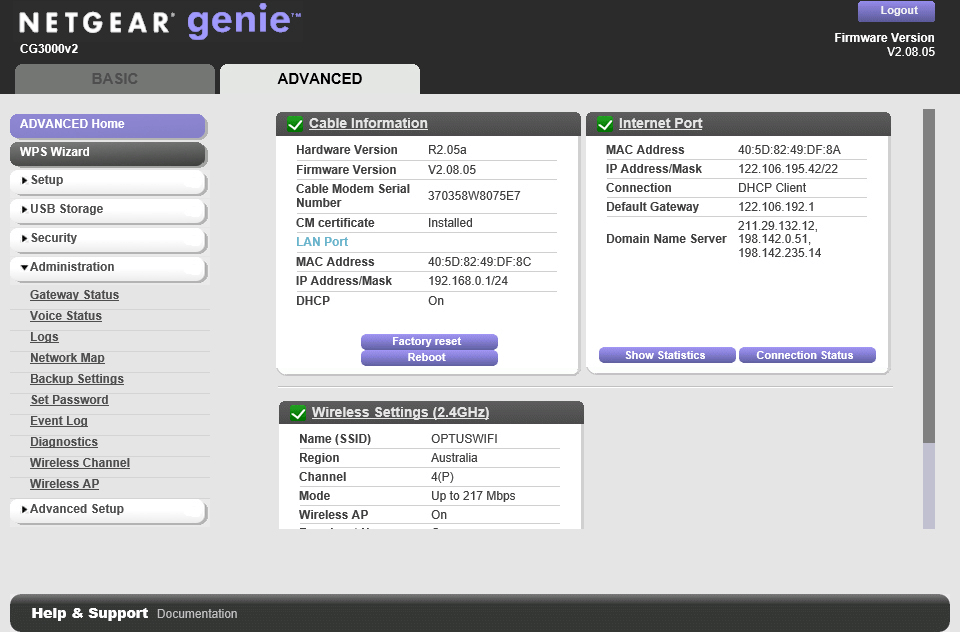This screenshot has width=960, height=632.
Task: Collapse the Administration section
Action: click(107, 268)
